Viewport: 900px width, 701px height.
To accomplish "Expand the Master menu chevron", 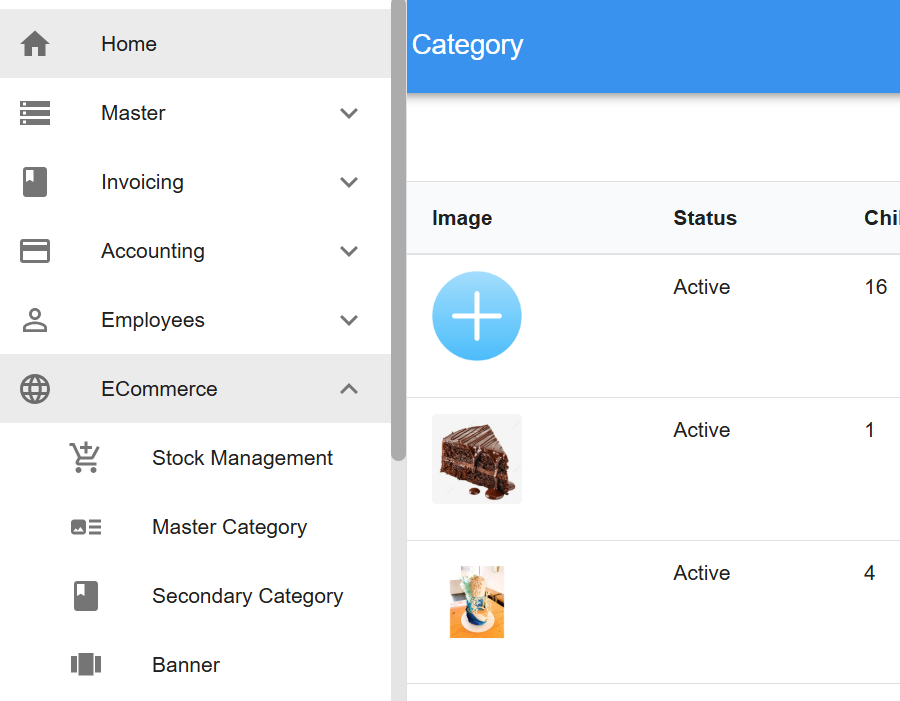I will [x=349, y=113].
